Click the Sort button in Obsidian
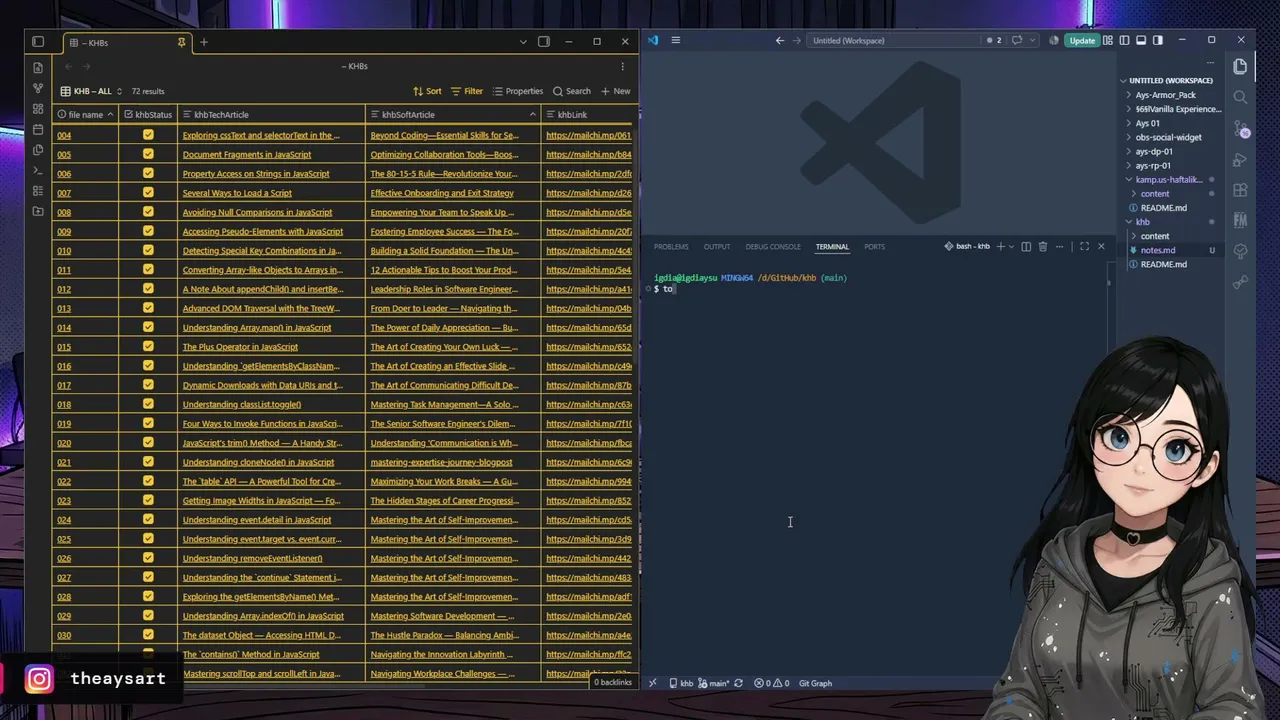 427,91
